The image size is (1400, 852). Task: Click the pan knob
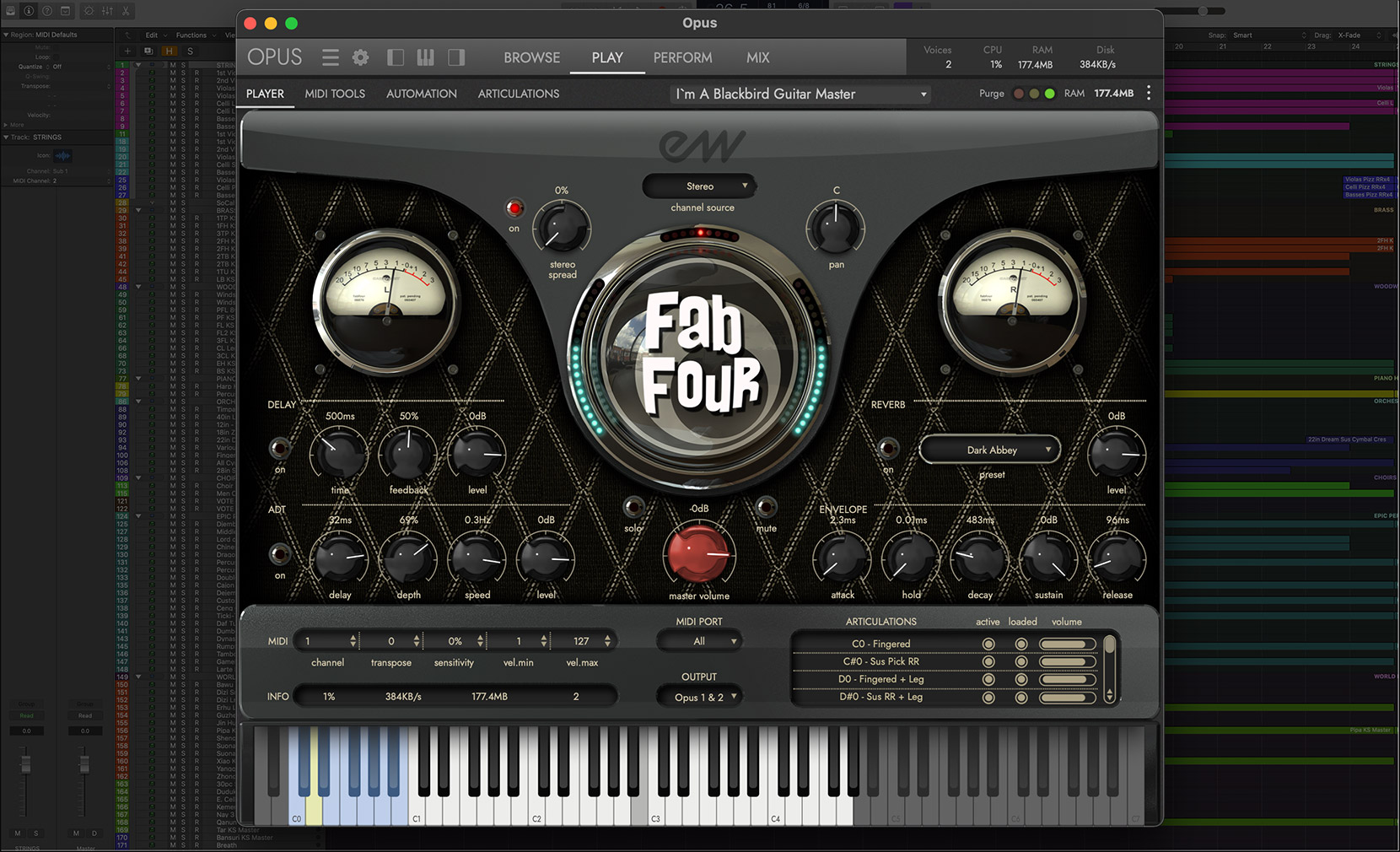pos(836,228)
